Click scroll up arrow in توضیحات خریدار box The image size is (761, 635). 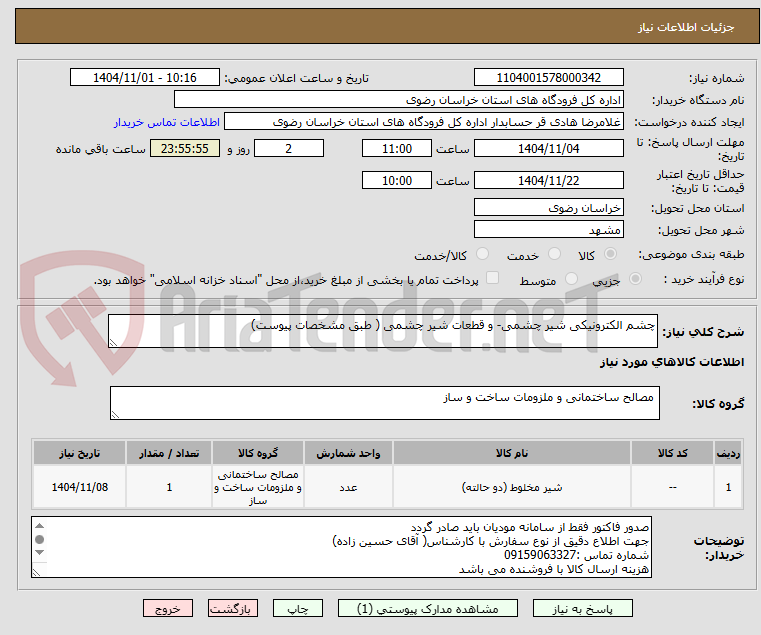[x=40, y=526]
